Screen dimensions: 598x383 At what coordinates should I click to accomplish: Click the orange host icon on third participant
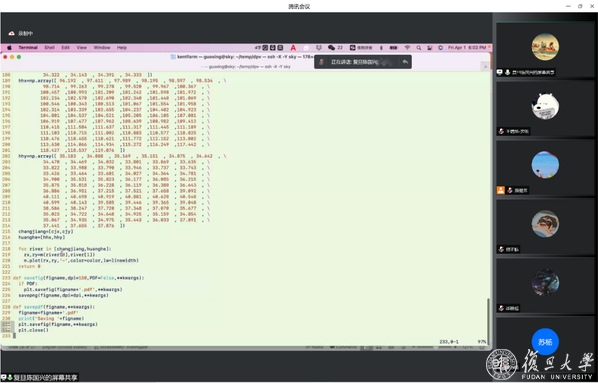click(x=500, y=190)
